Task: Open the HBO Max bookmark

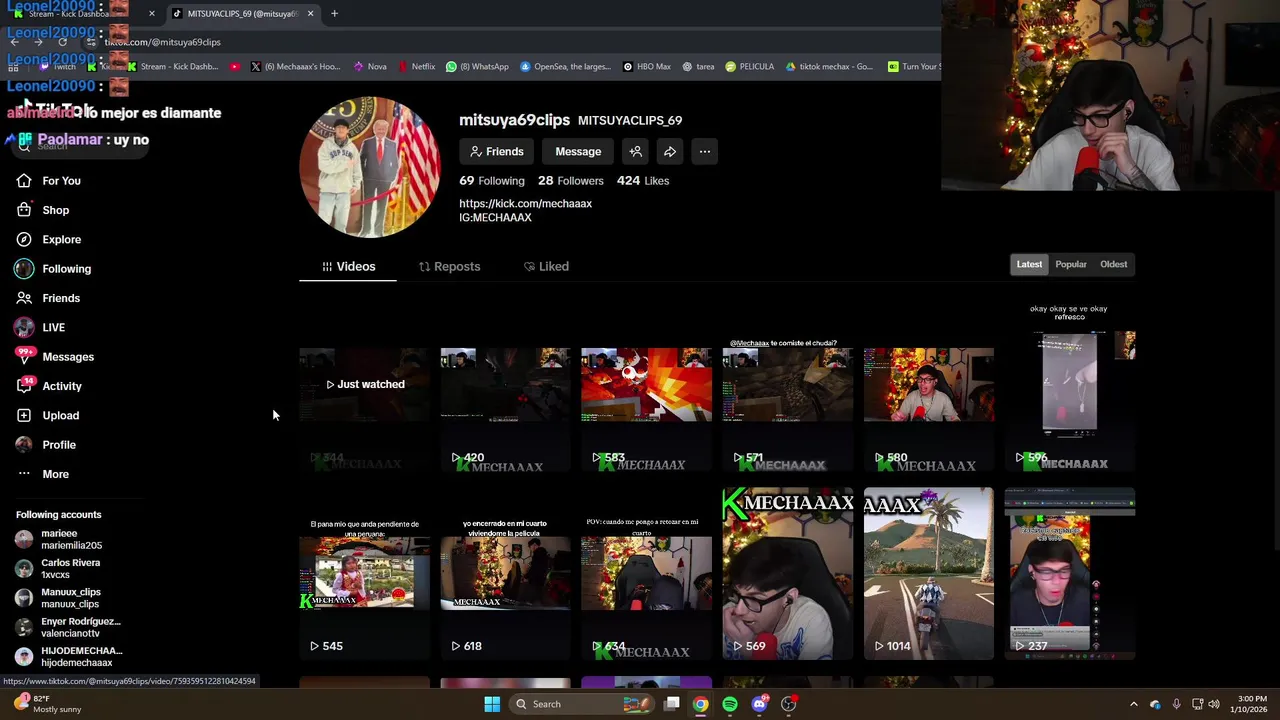Action: 646,67
